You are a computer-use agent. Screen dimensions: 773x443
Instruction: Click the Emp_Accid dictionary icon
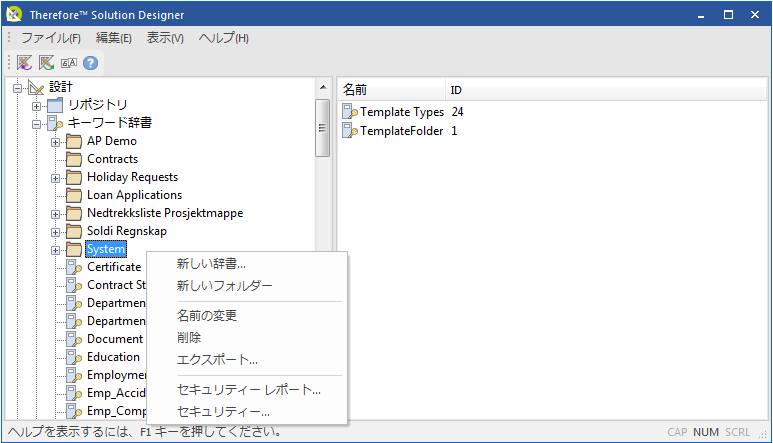pos(74,393)
